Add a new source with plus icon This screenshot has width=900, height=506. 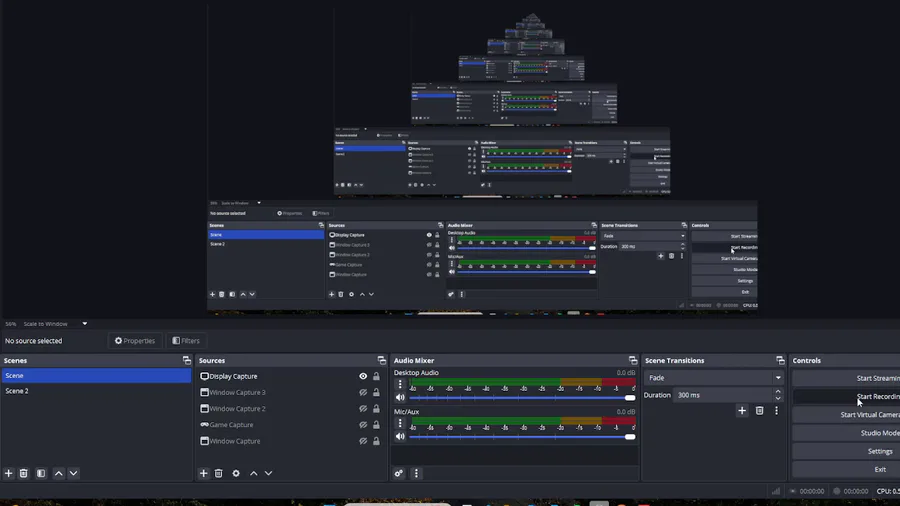pyautogui.click(x=203, y=473)
